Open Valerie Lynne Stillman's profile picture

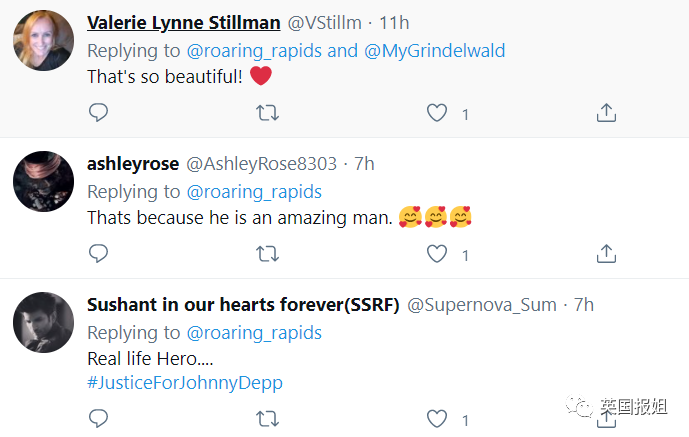click(41, 43)
